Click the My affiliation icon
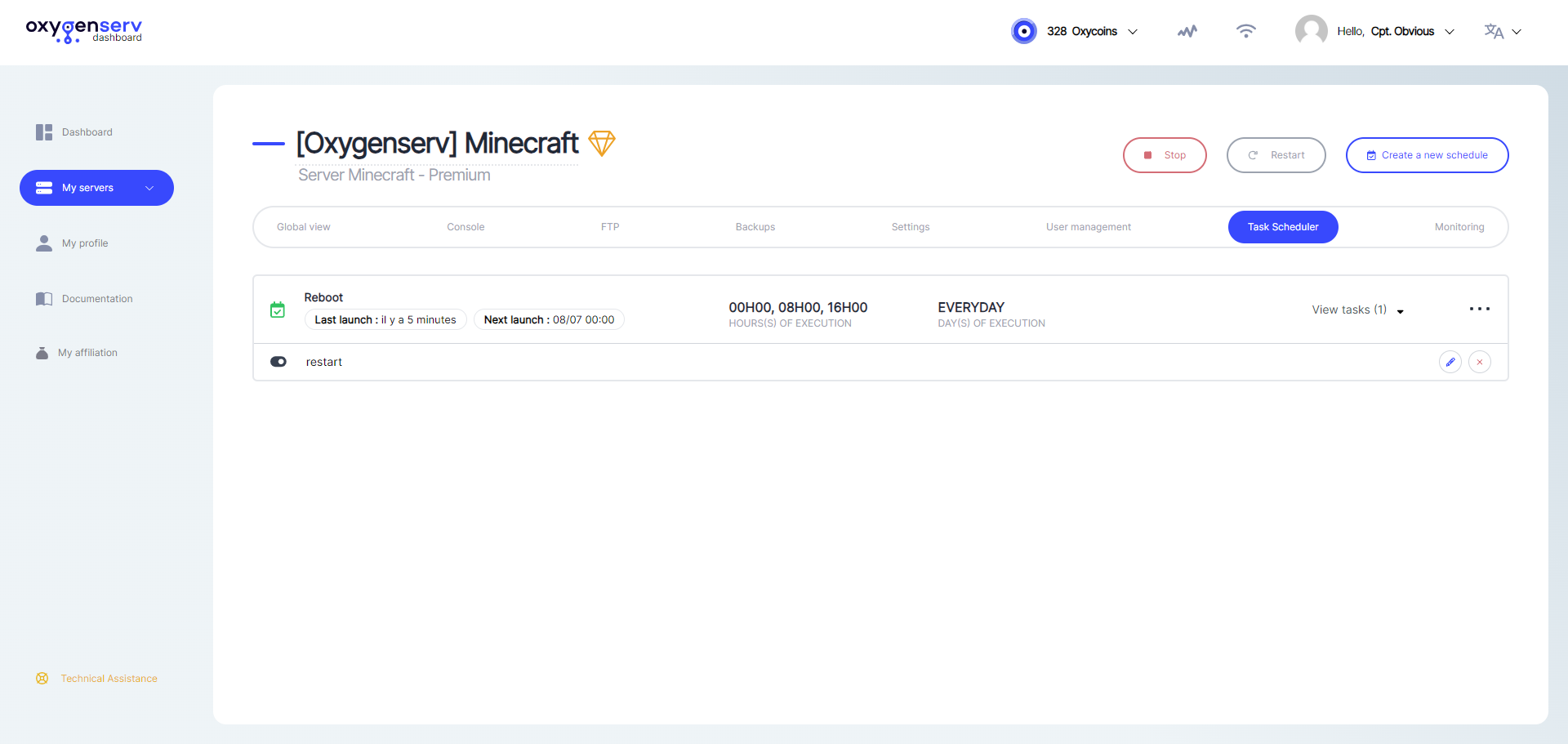This screenshot has height=744, width=1568. point(42,353)
